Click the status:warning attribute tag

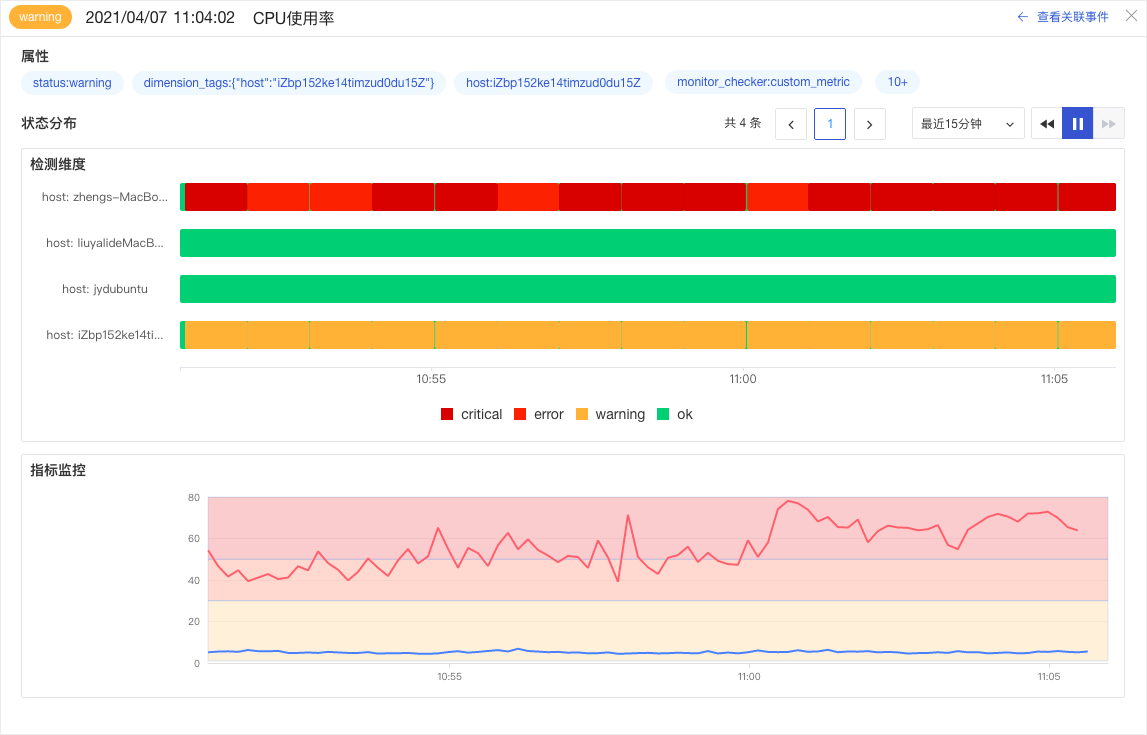coord(72,83)
